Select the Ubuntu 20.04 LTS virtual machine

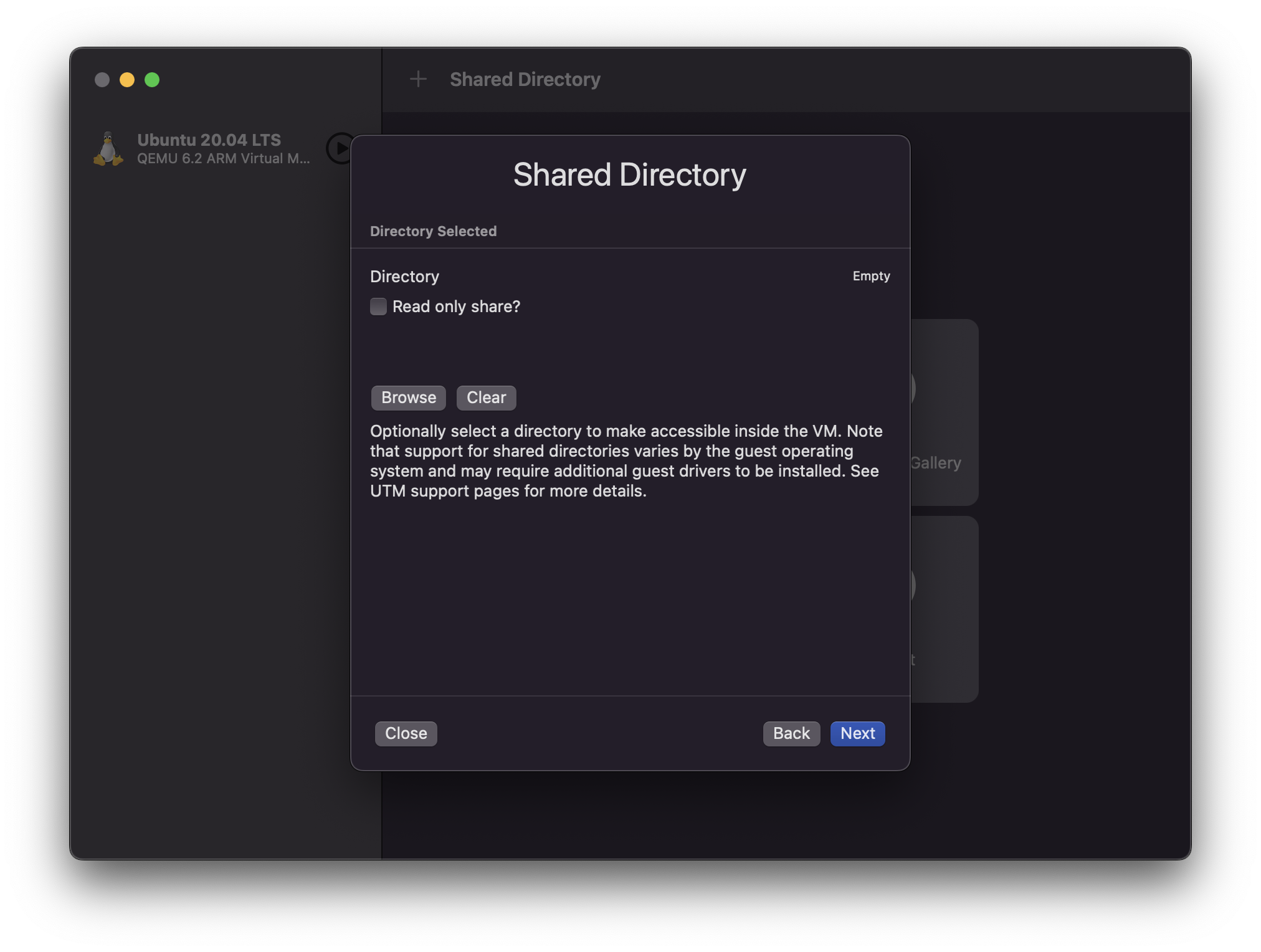tap(209, 140)
